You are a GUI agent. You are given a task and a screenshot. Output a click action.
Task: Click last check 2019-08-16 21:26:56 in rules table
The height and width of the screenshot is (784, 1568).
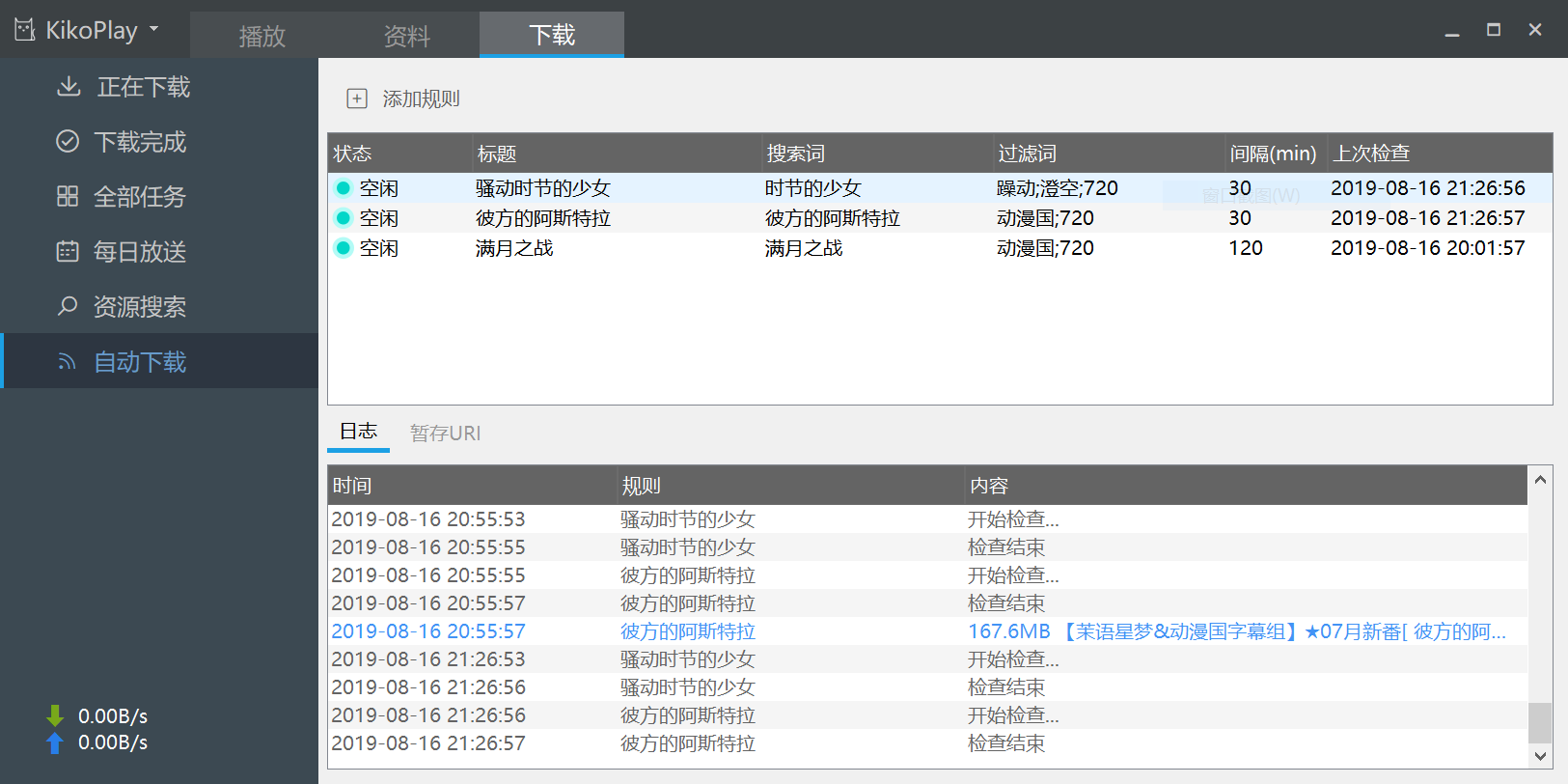(x=1428, y=188)
